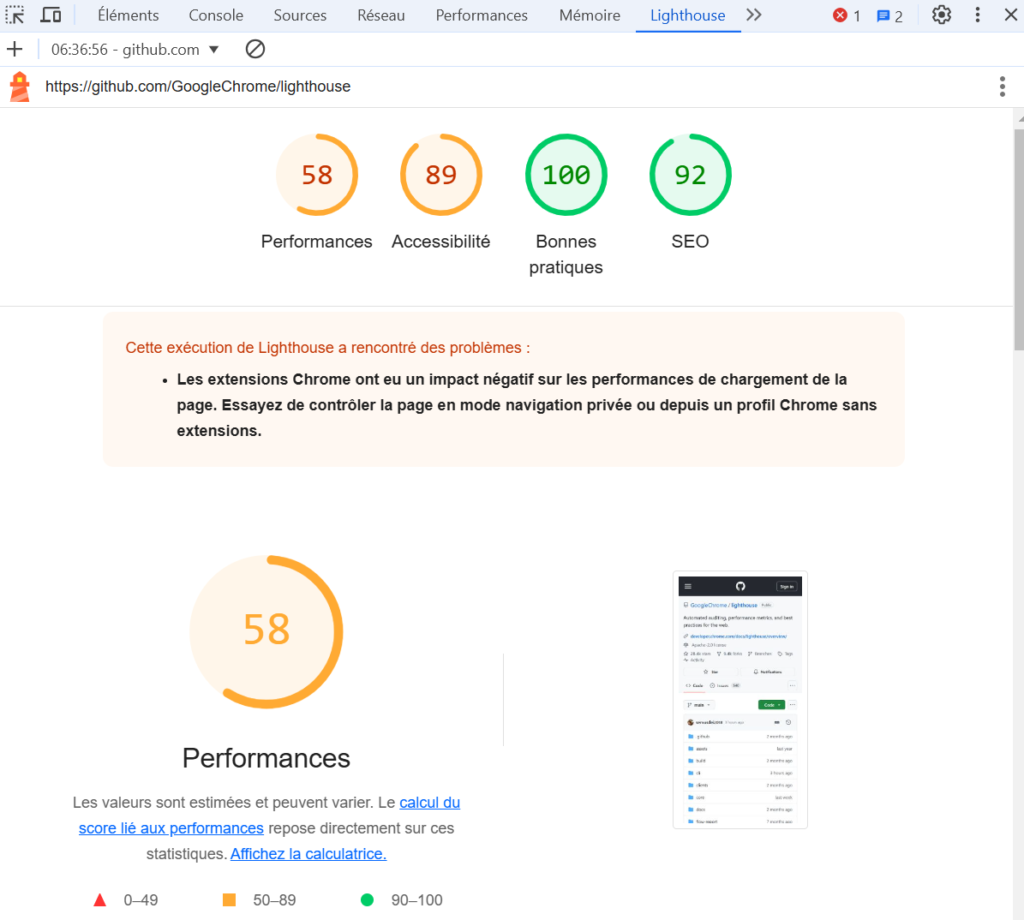The height and width of the screenshot is (920, 1024).
Task: Show more DevTools tabs chevron
Action: pos(754,15)
